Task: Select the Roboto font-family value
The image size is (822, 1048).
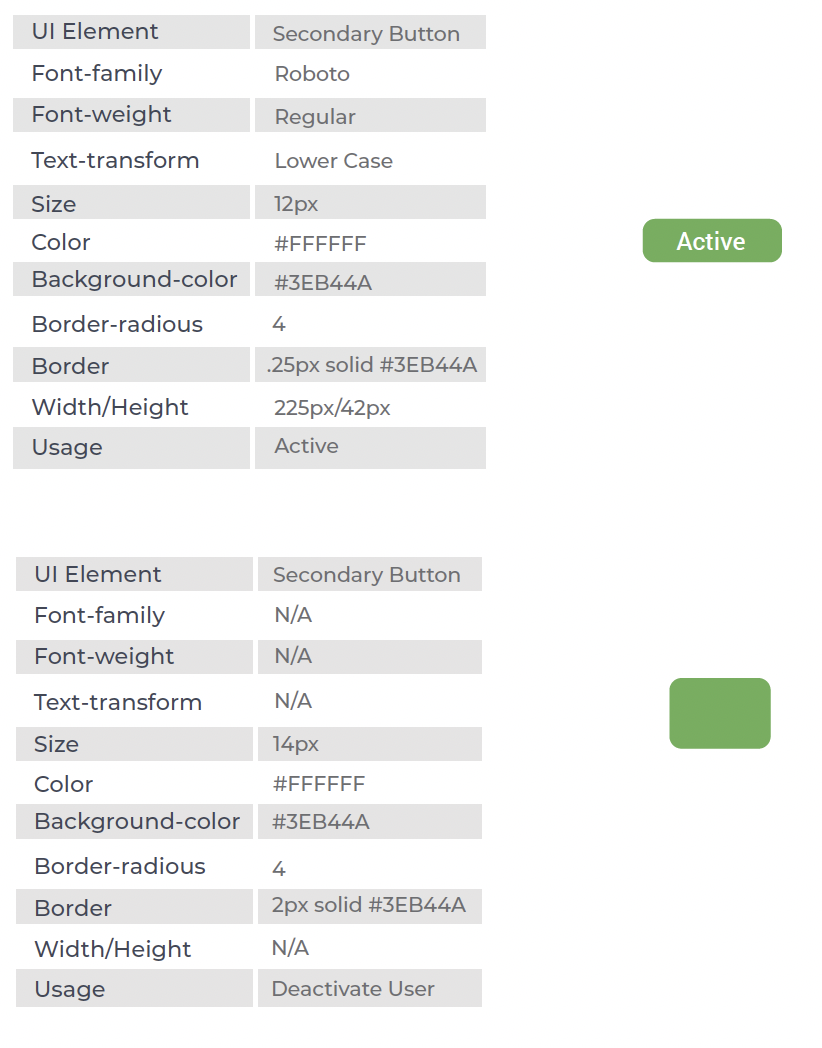Action: (312, 74)
